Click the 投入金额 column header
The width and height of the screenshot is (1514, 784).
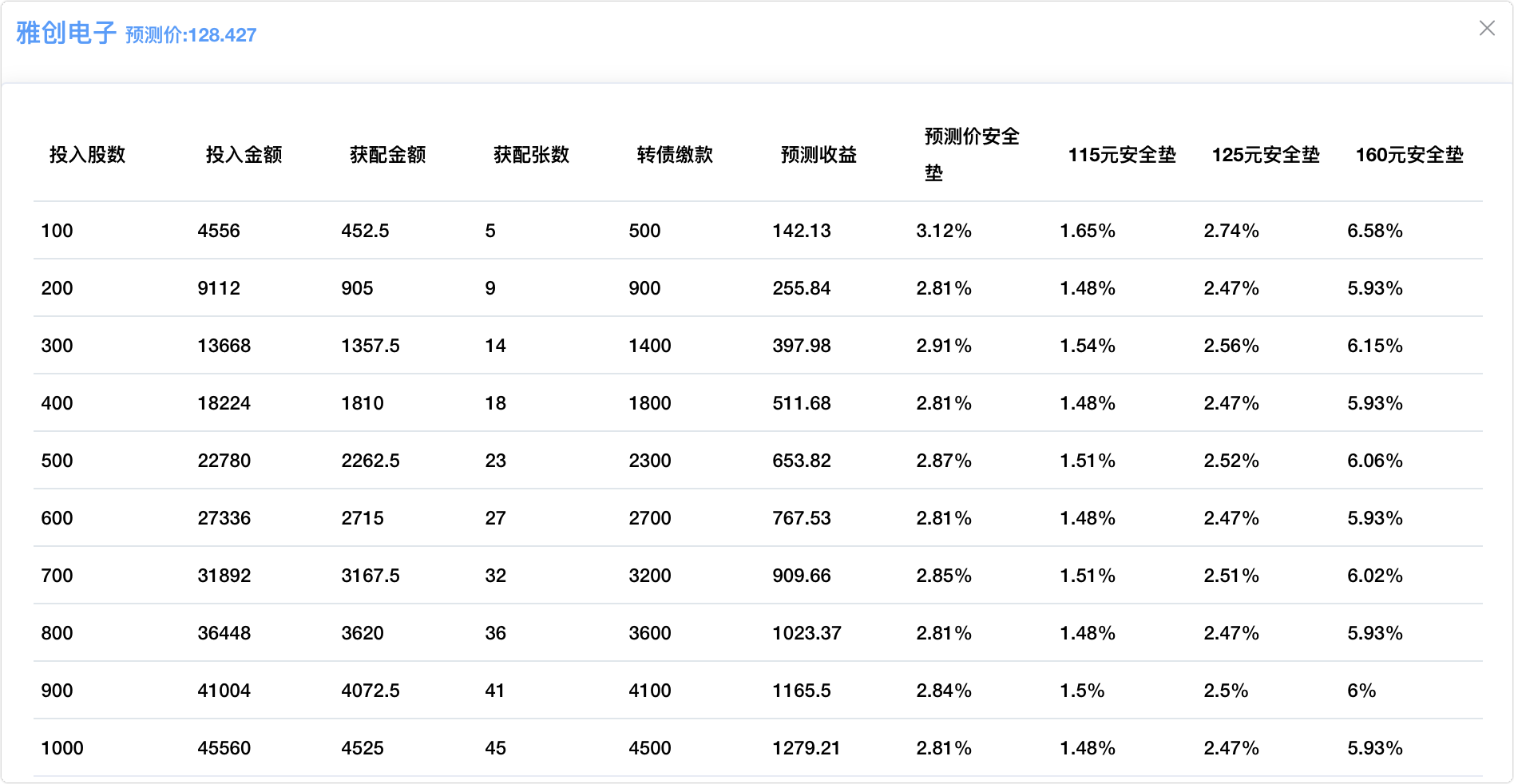pos(244,155)
